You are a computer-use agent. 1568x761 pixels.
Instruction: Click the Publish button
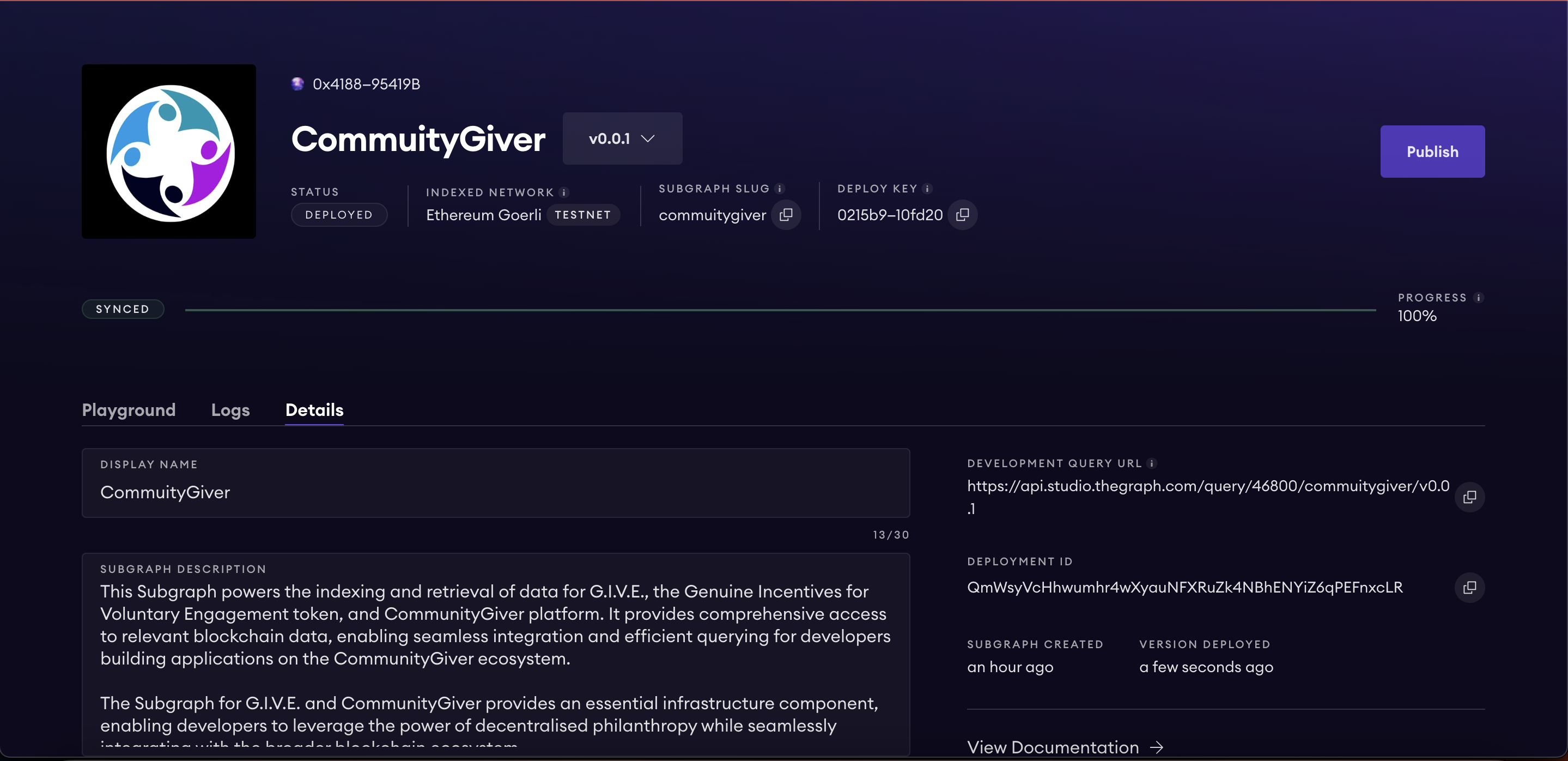pos(1432,151)
